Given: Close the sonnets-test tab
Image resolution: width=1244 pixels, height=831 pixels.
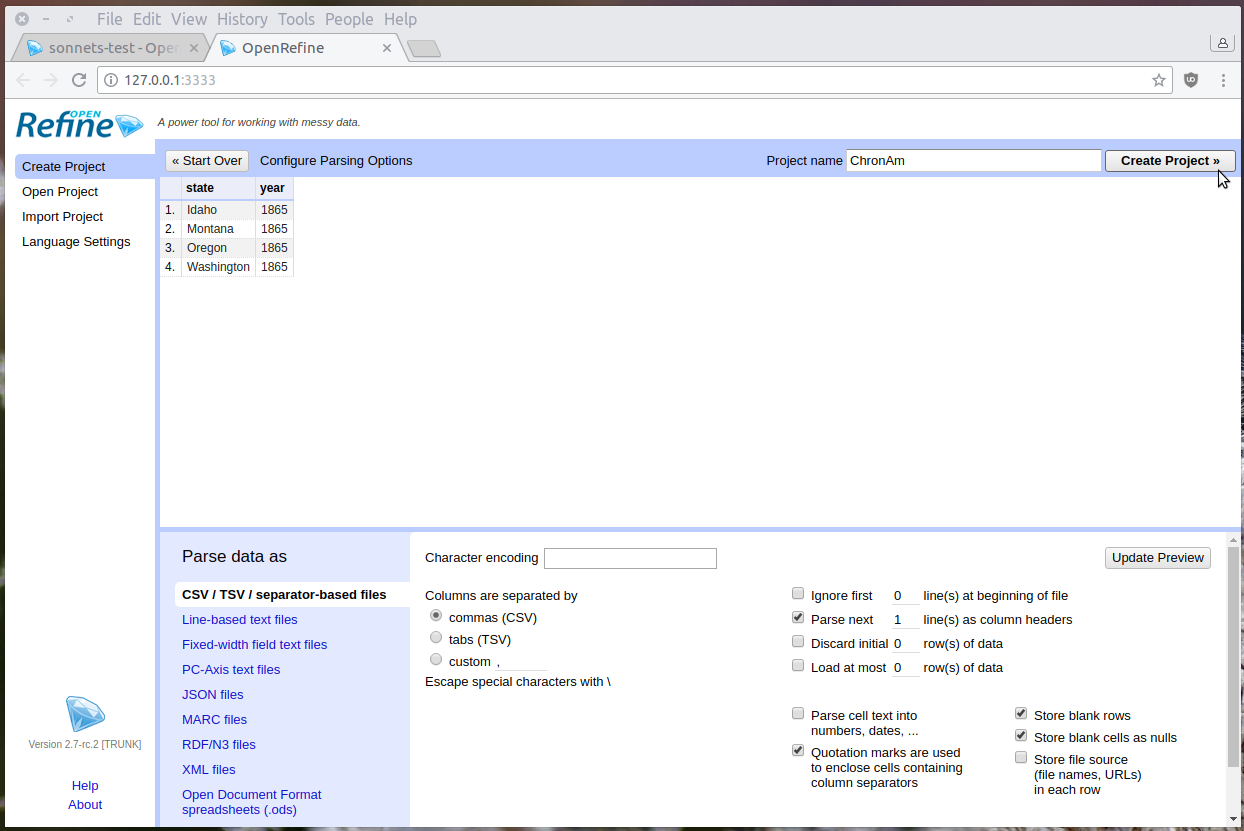Looking at the screenshot, I should tap(194, 48).
